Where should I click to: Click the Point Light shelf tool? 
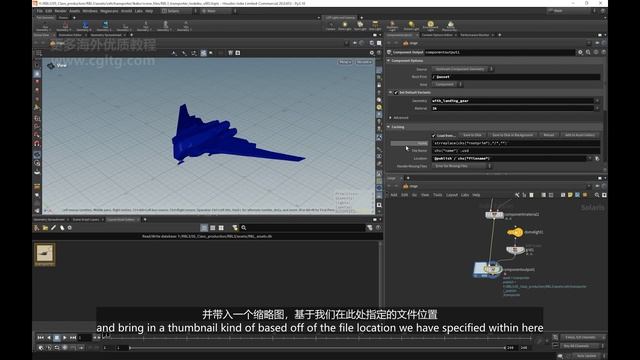click(x=345, y=26)
